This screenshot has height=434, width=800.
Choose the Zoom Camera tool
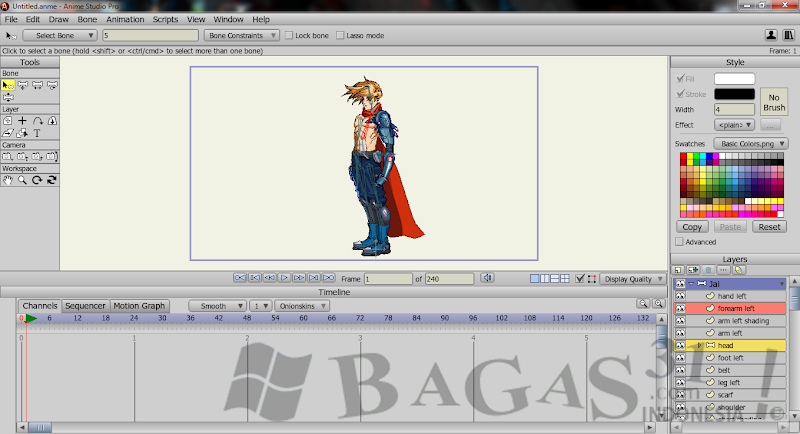[x=23, y=157]
